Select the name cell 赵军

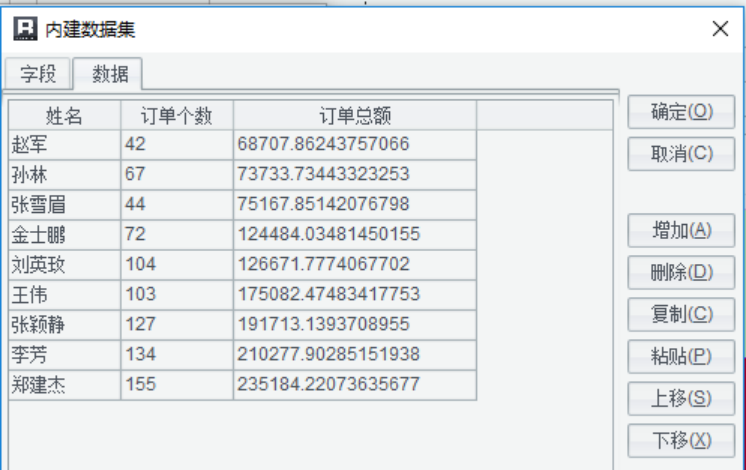click(x=64, y=145)
